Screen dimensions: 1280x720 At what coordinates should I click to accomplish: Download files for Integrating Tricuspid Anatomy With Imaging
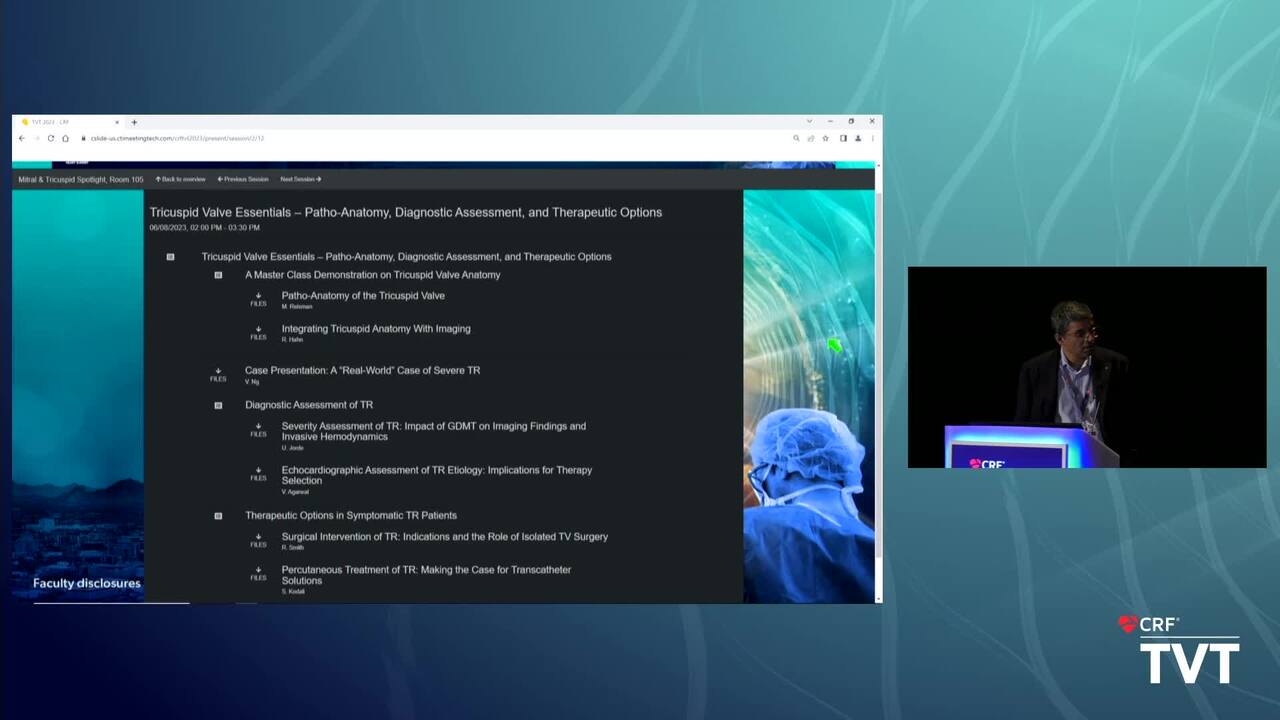[258, 332]
